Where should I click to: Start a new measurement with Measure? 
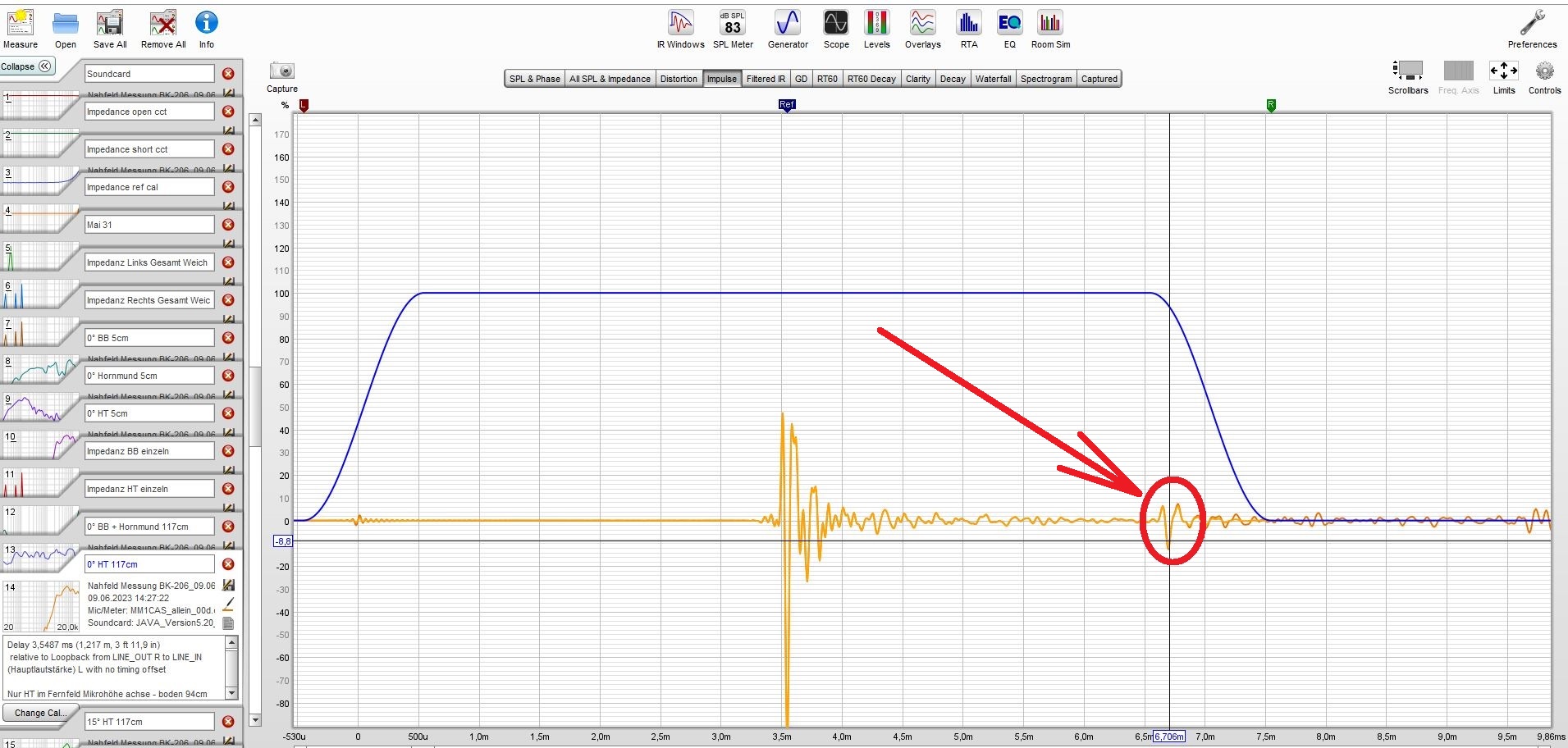[x=21, y=30]
